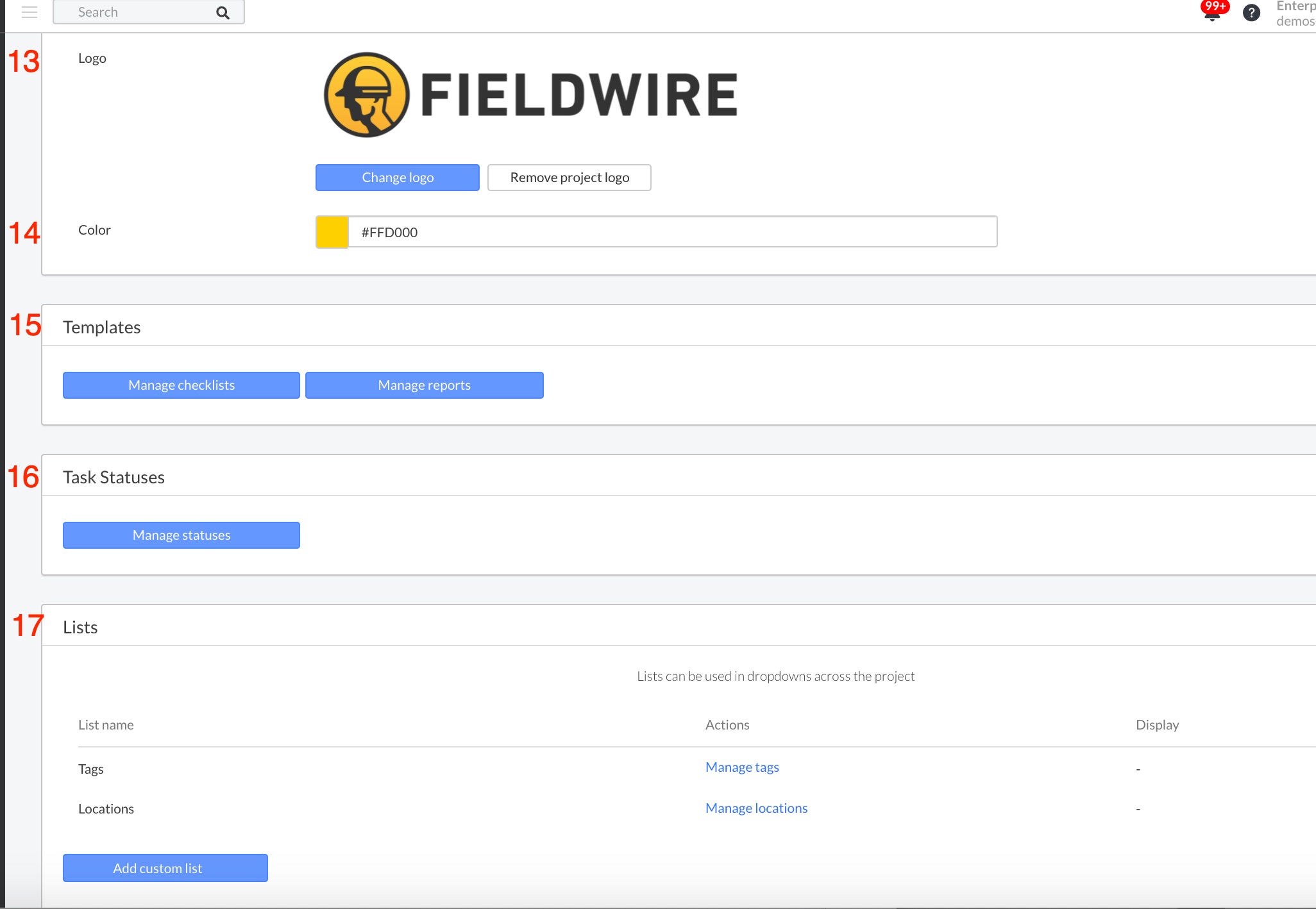Click the Logo field label
This screenshot has height=909, width=1316.
92,58
